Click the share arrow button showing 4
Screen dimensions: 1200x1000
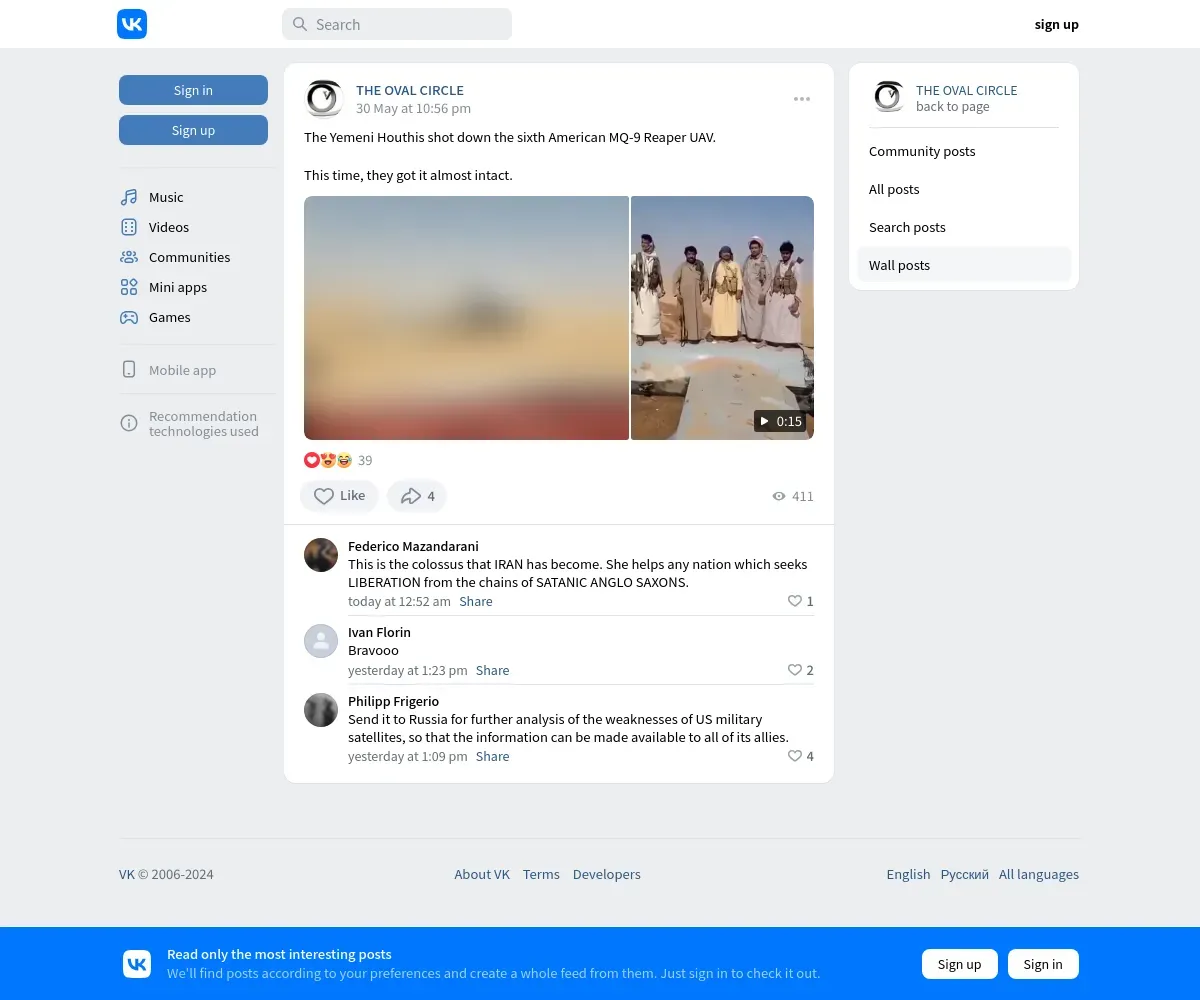click(417, 496)
